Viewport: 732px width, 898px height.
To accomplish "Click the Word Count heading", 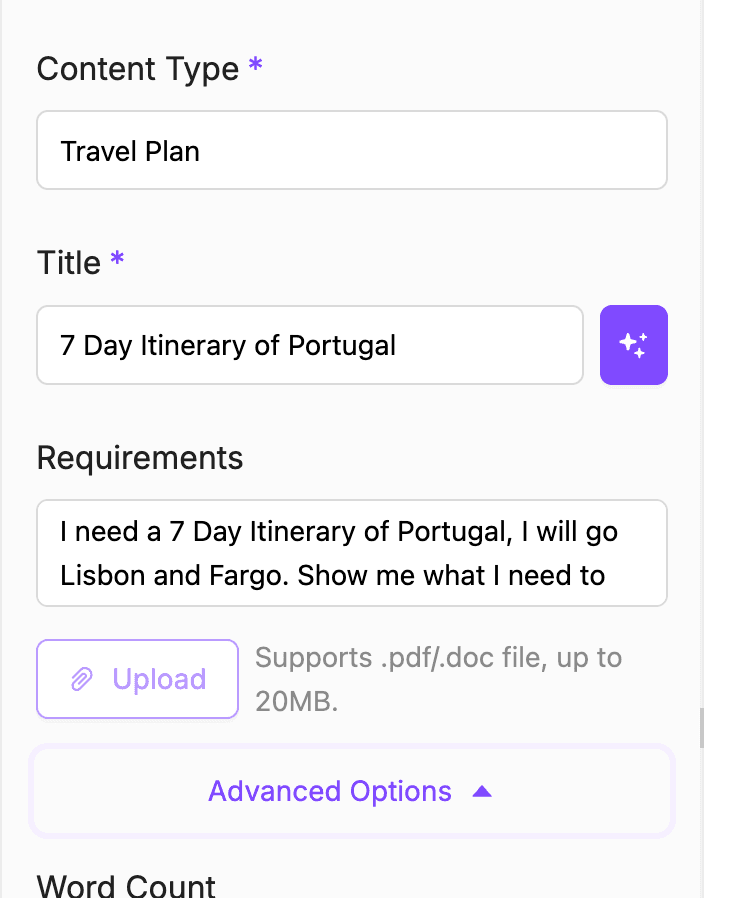I will coord(126,885).
